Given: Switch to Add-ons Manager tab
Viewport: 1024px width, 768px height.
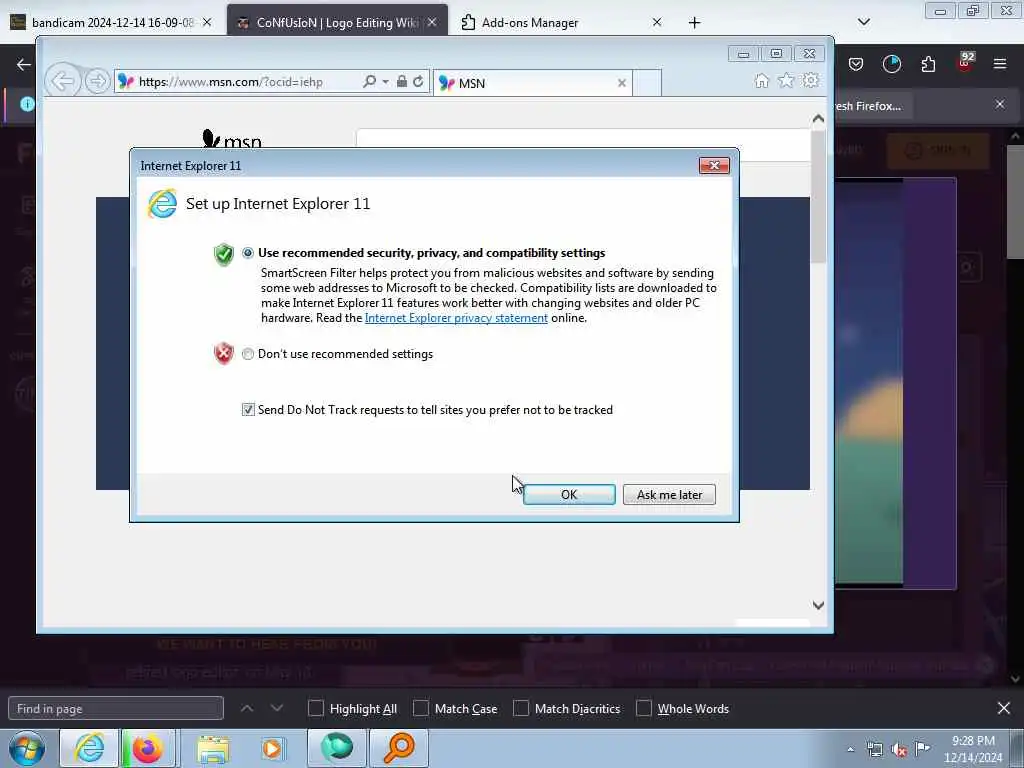Looking at the screenshot, I should point(562,22).
